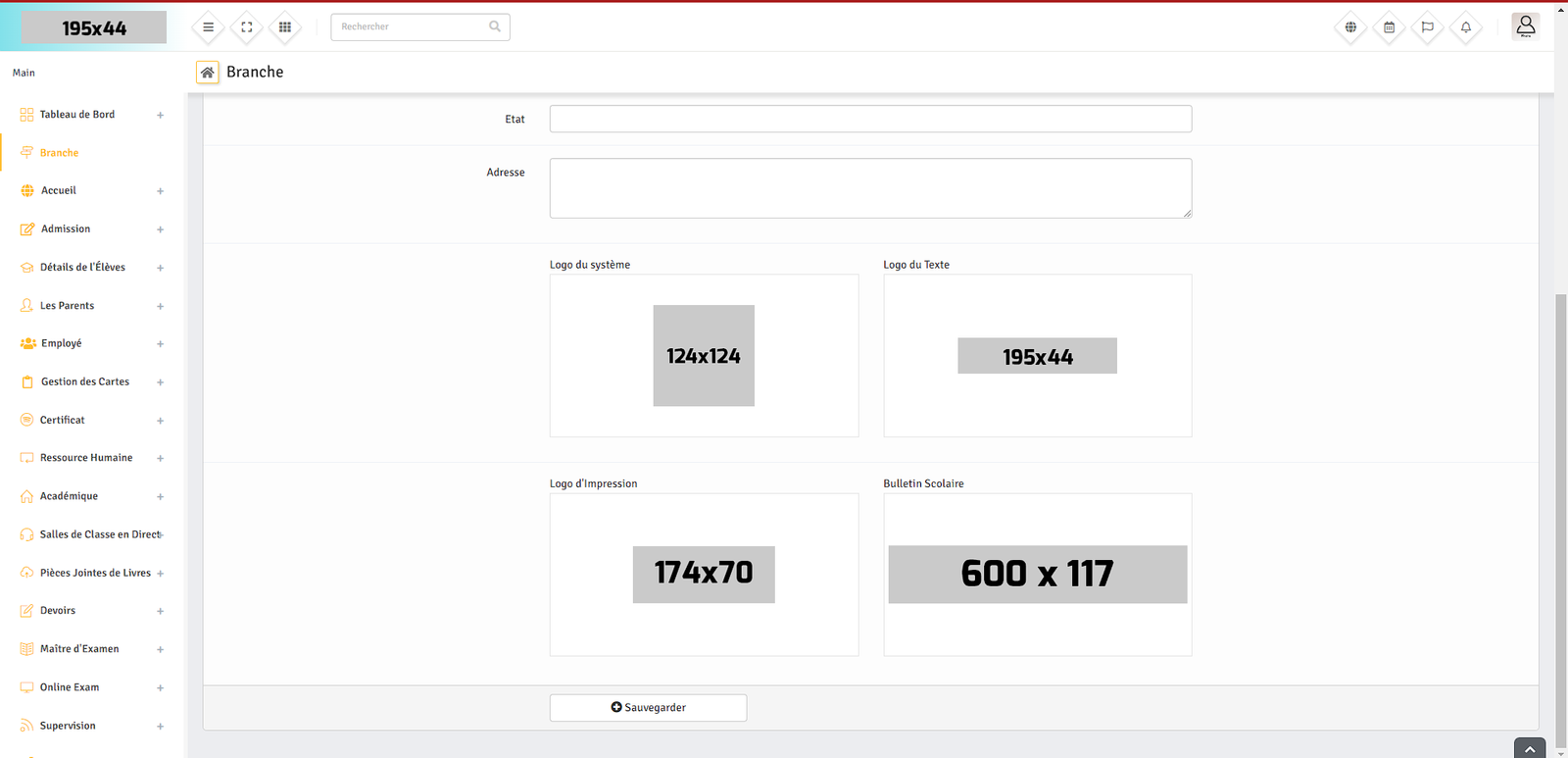The image size is (1568, 758).
Task: Open the language globe icon
Action: (1350, 27)
